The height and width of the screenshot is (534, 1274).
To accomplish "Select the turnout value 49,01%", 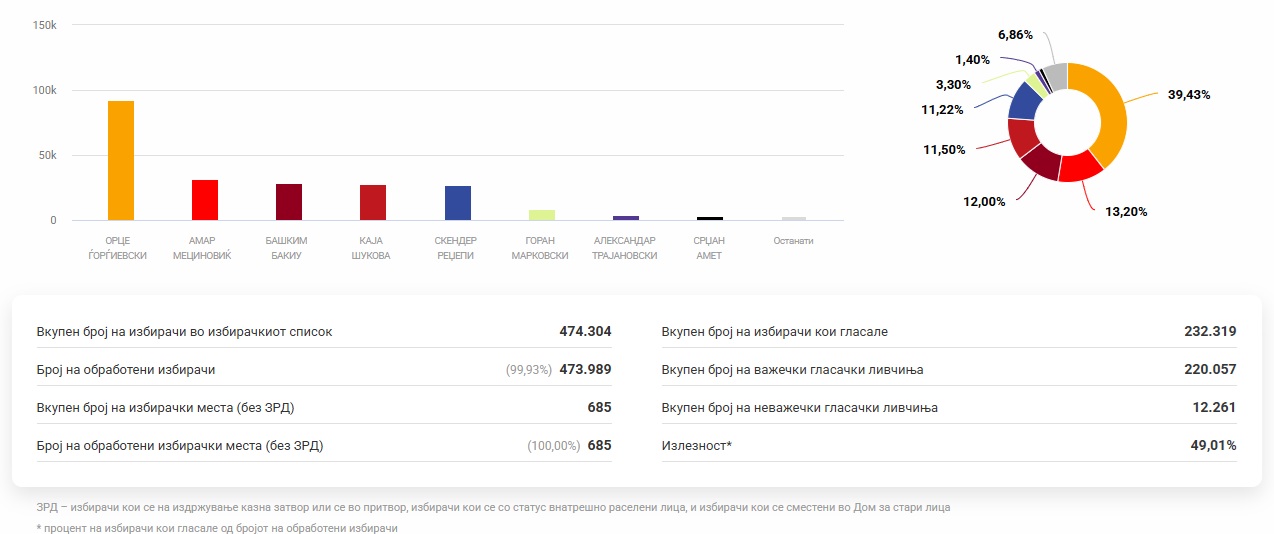I will [x=1213, y=445].
